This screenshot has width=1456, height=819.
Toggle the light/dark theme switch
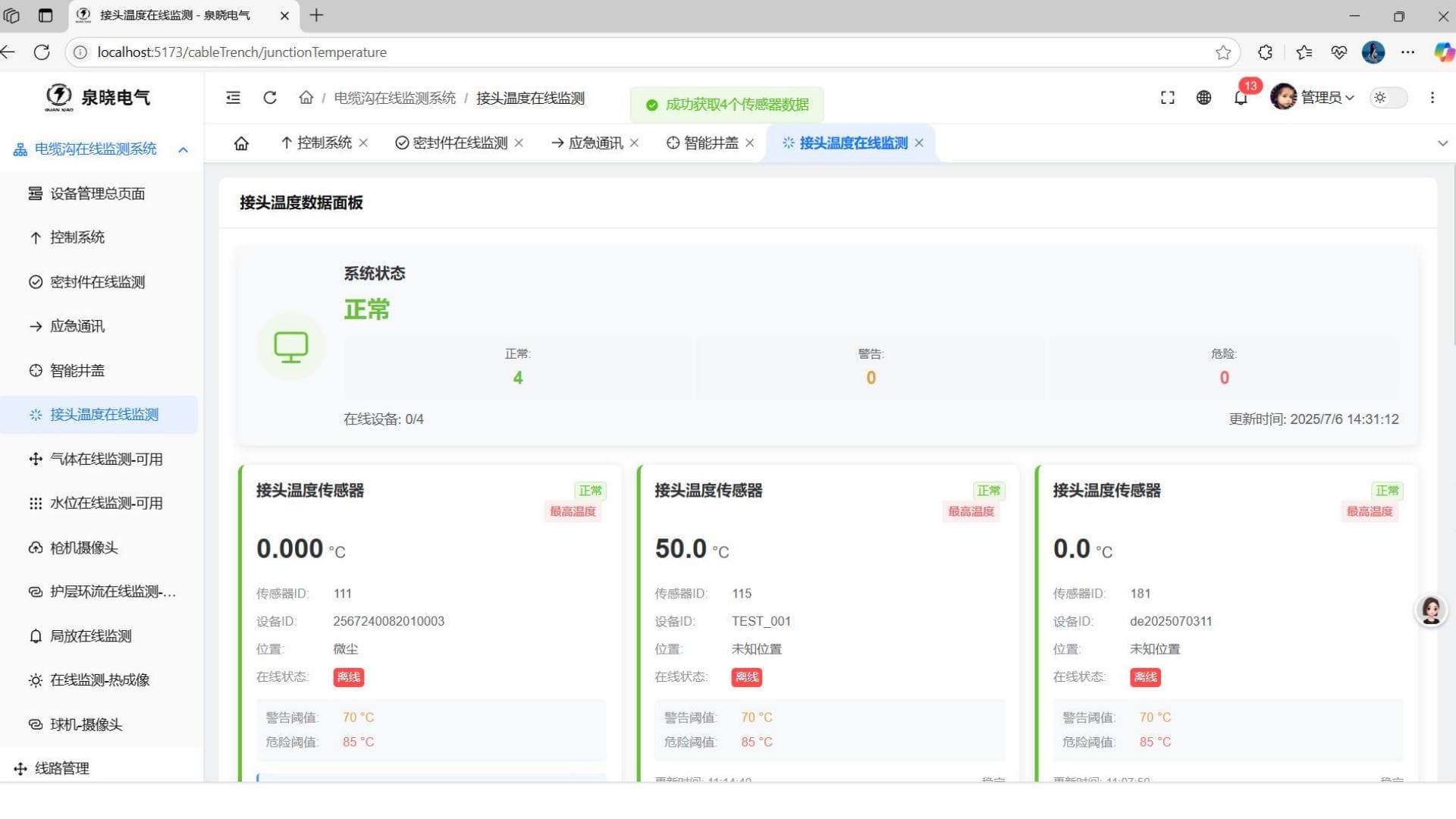[x=1388, y=98]
